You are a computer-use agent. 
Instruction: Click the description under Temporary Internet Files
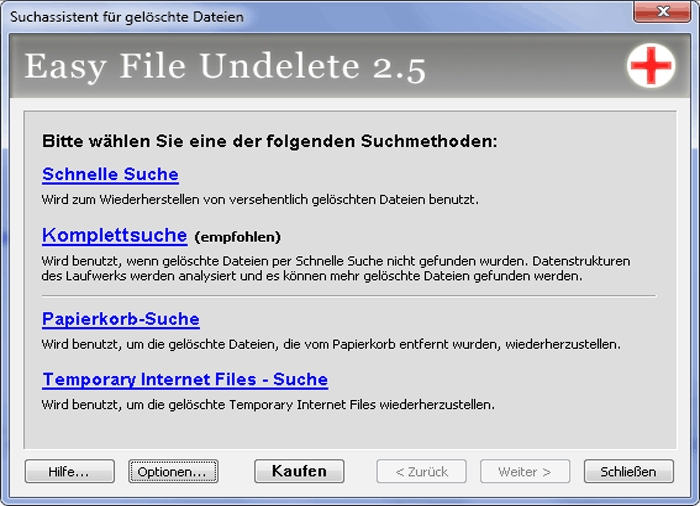click(x=268, y=405)
